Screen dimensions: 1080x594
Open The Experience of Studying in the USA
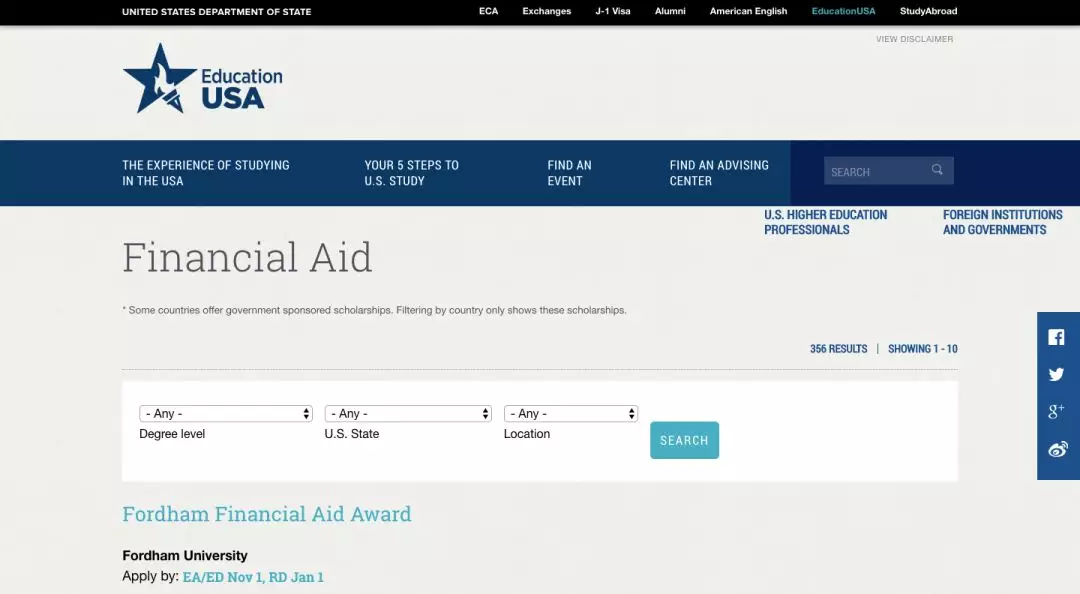[x=206, y=173]
